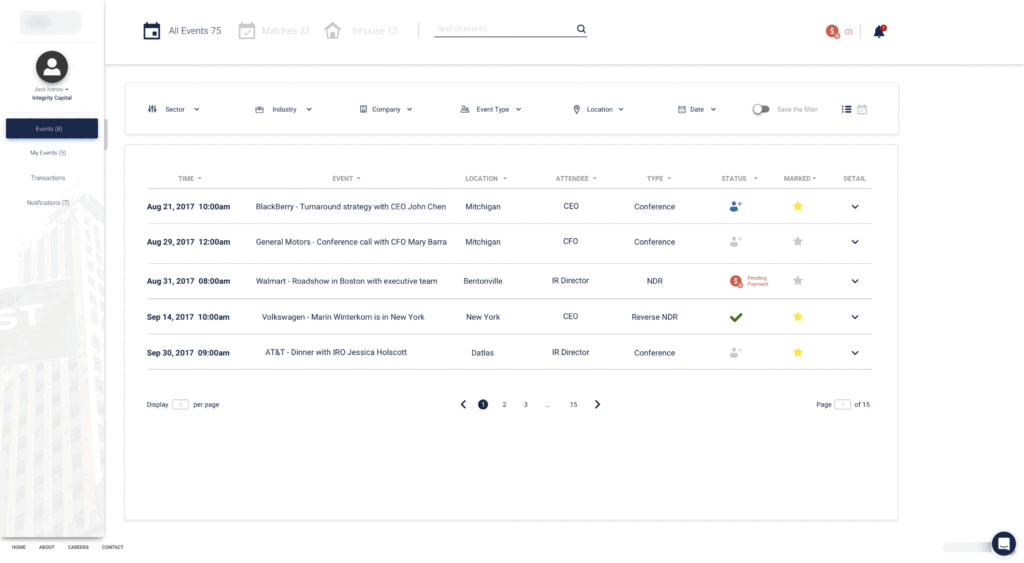Sort by the TIME column header
The height and width of the screenshot is (563, 1024).
189,178
